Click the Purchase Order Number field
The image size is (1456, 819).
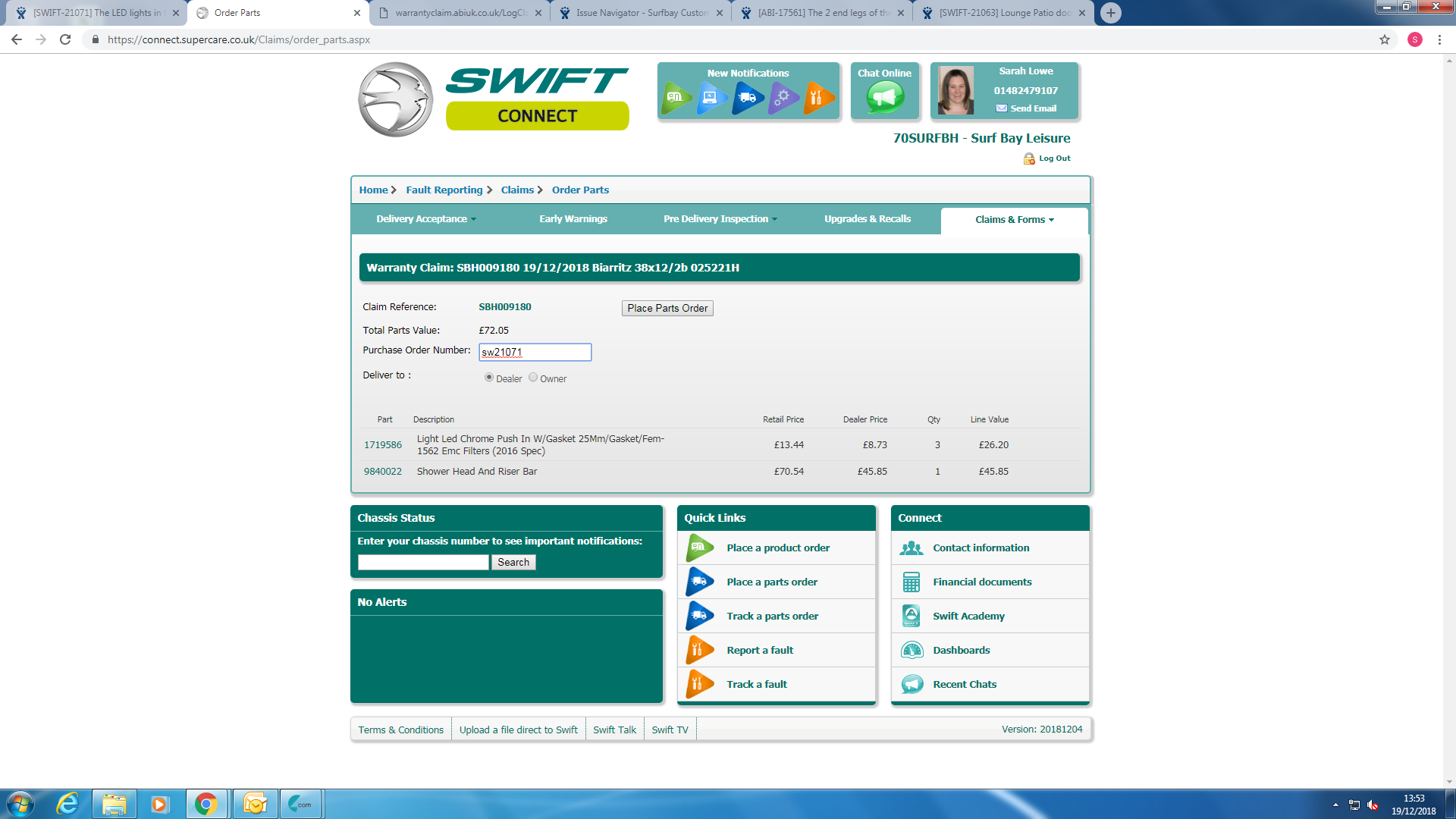(535, 352)
